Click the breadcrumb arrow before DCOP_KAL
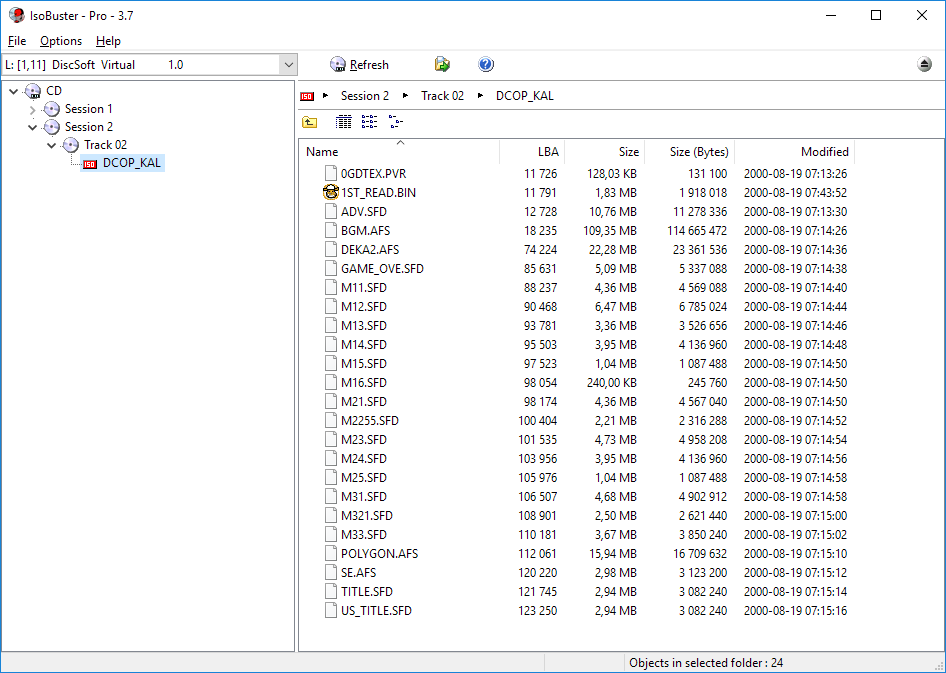Screen dimensions: 946x673 pos(481,96)
